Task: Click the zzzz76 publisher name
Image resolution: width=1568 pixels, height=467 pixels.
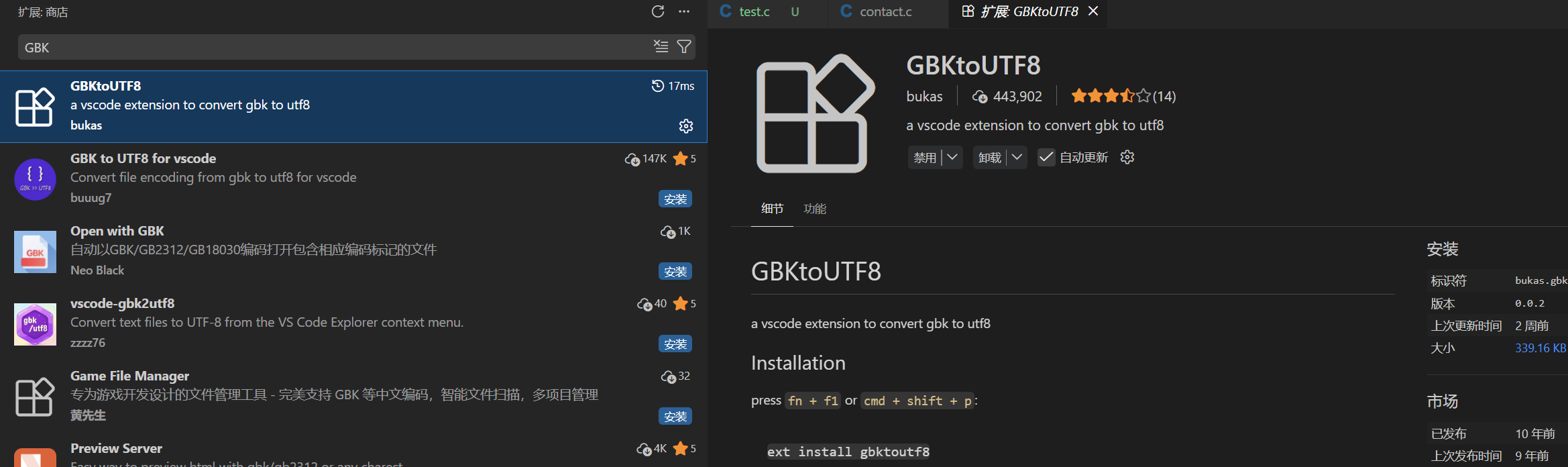Action: (x=88, y=343)
